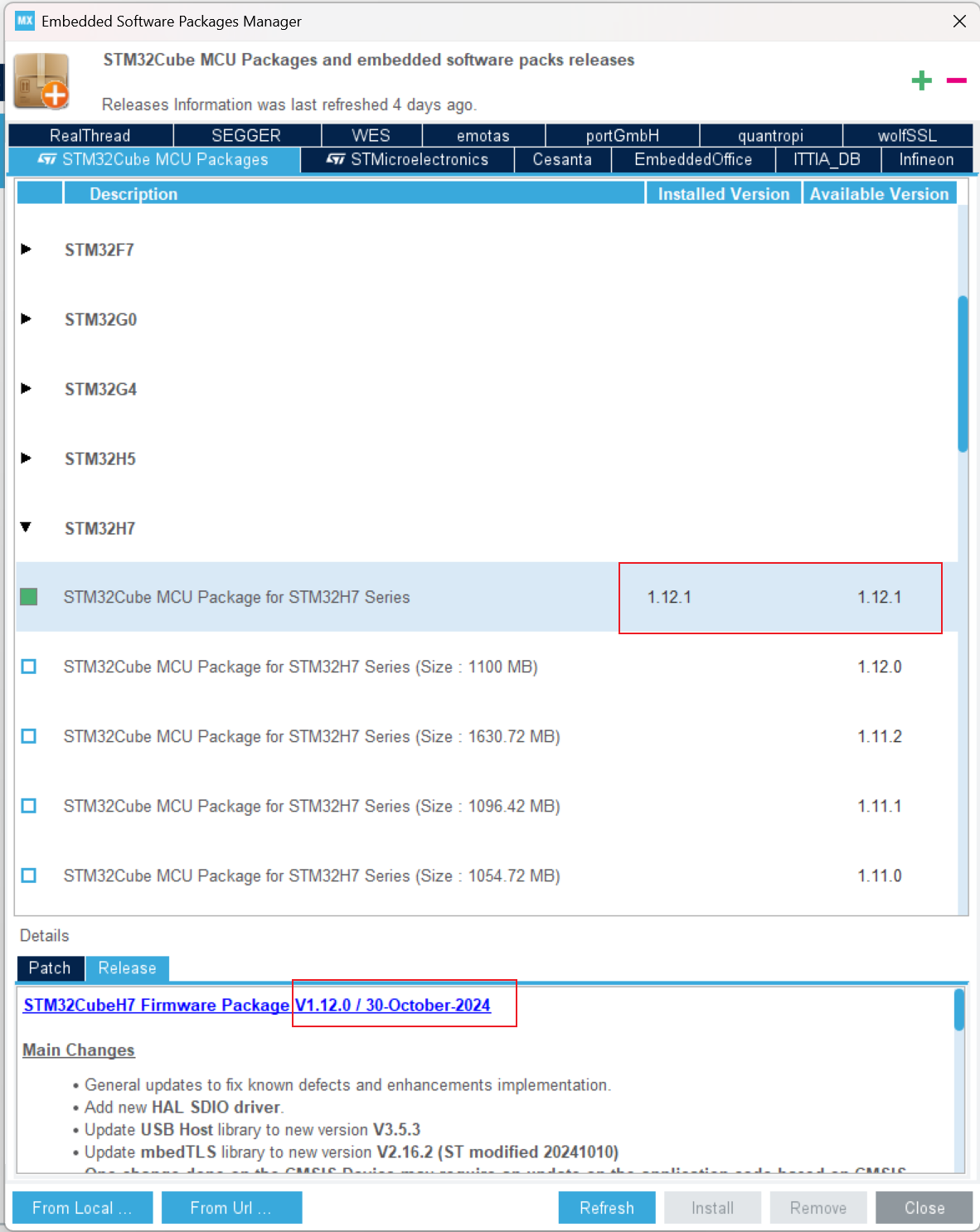Switch to the Patch tab in Details
The image size is (980, 1232).
pyautogui.click(x=49, y=968)
